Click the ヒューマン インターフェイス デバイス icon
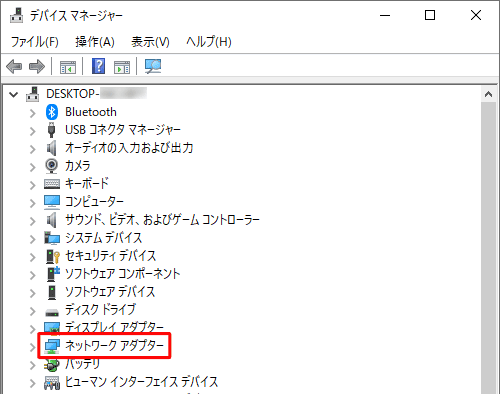Screen dimensions: 500x394 point(52,383)
